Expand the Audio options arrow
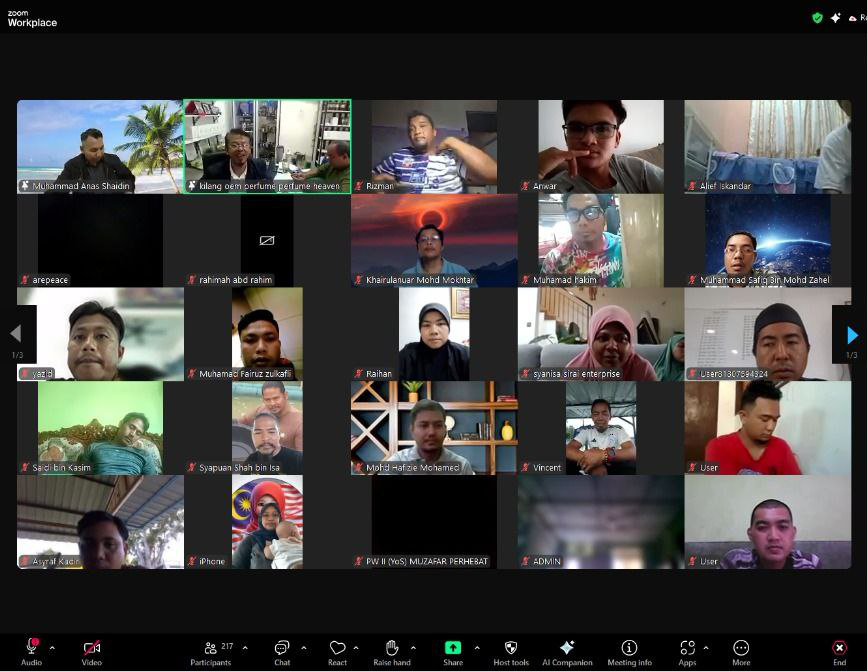Screen dimensions: 867x671 click(x=52, y=647)
